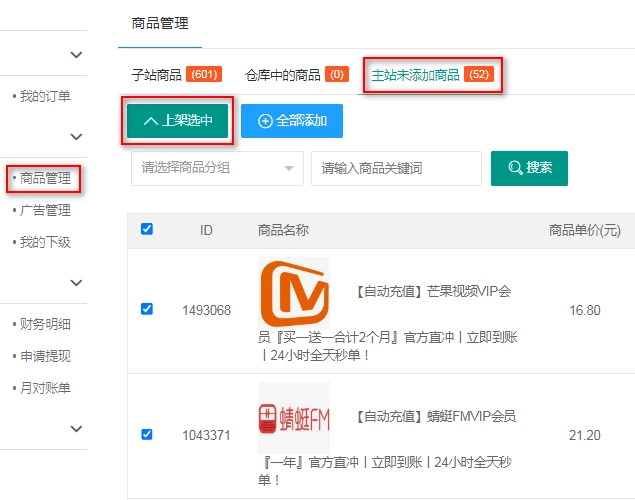
Task: Open the 请选择商品分组 dropdown
Action: point(217,168)
